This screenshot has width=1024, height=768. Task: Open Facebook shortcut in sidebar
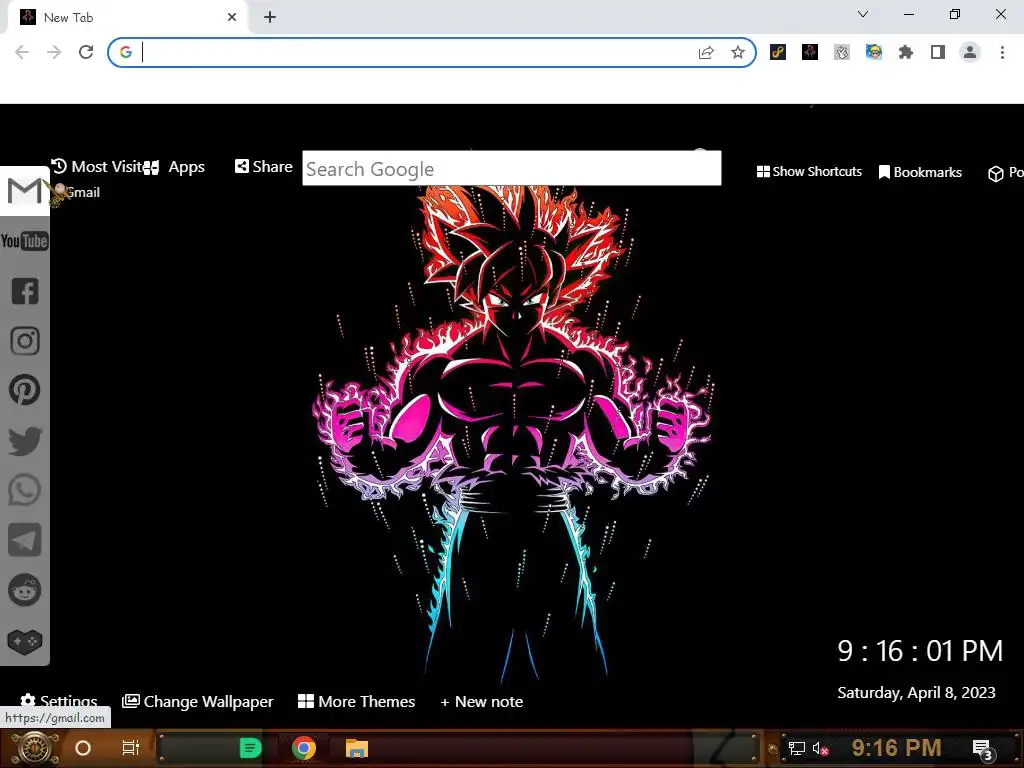point(25,291)
